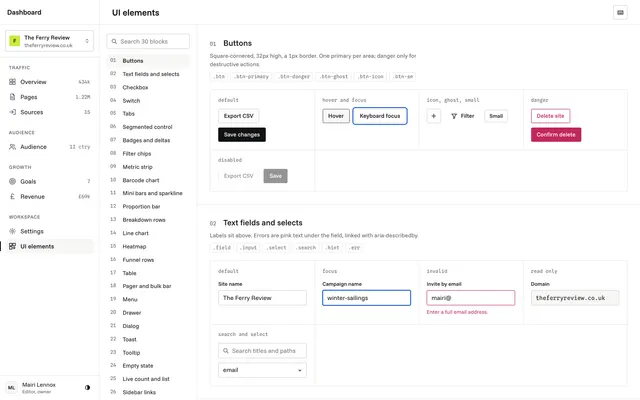The width and height of the screenshot is (640, 400).
Task: Click the Site name input field
Action: pyautogui.click(x=262, y=298)
